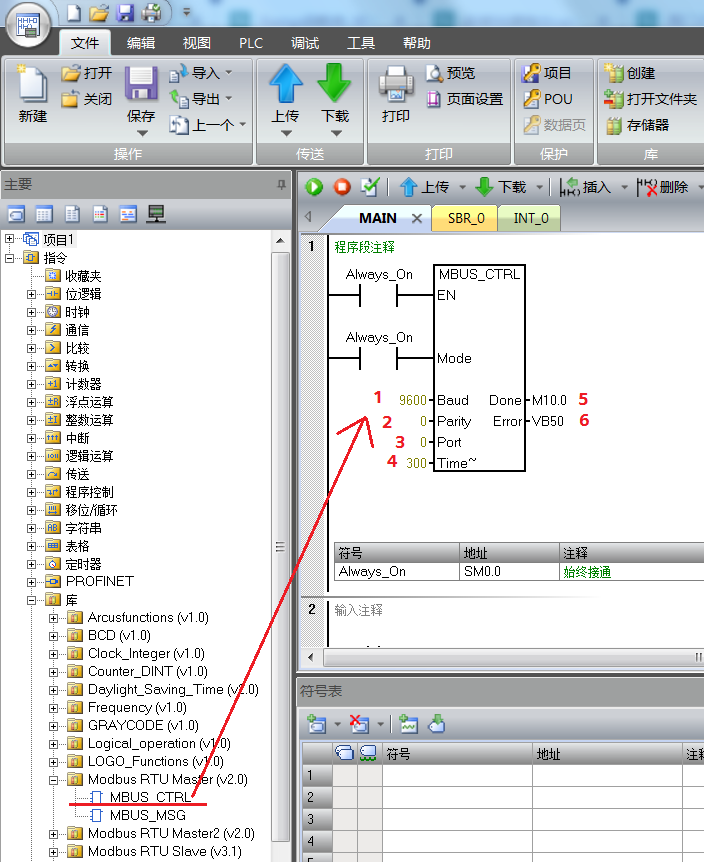The image size is (704, 862).
Task: Click the instruction tree vertical scrollbar
Action: click(x=280, y=548)
